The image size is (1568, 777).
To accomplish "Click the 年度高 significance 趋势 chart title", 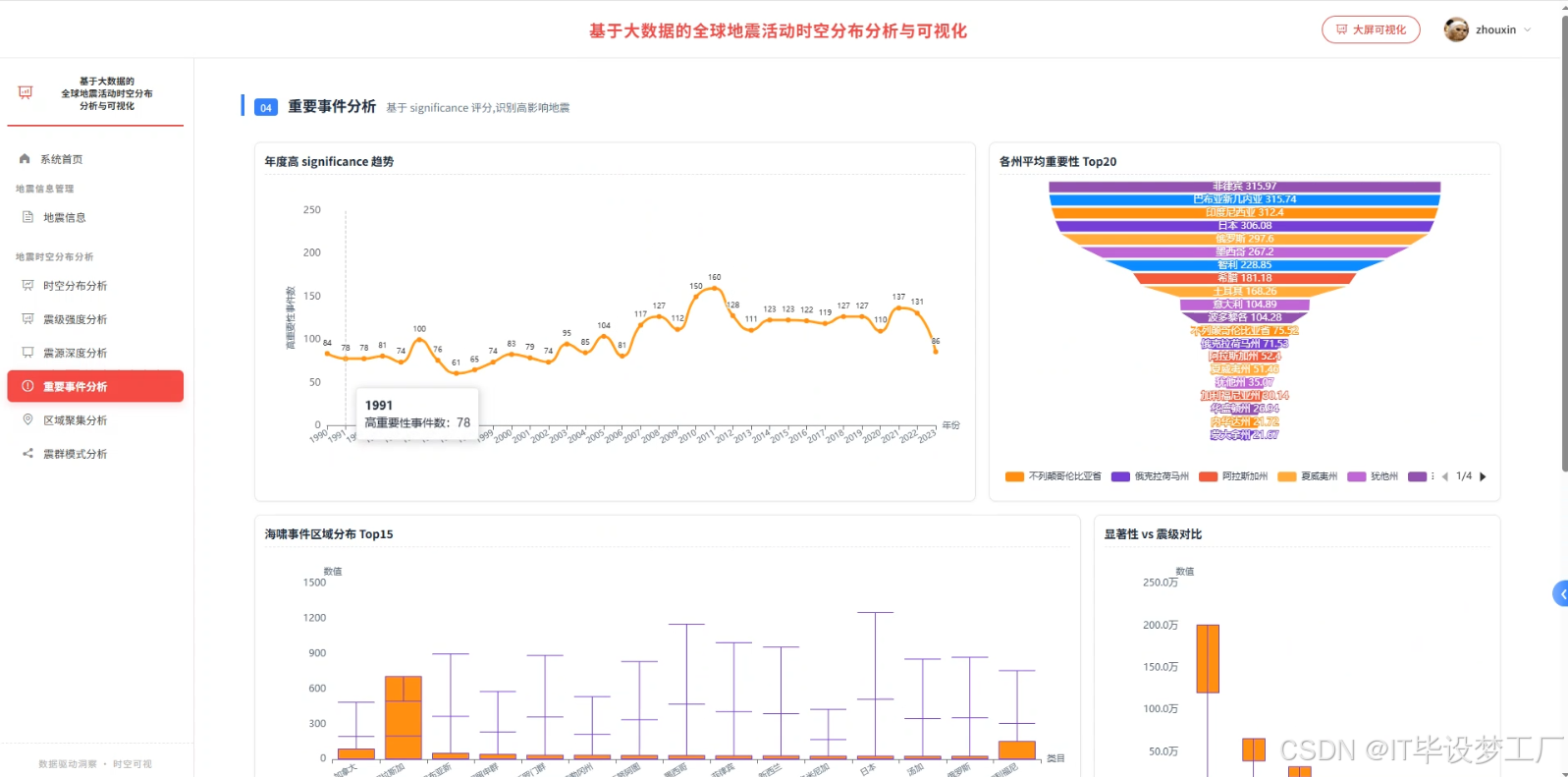I will pos(329,162).
